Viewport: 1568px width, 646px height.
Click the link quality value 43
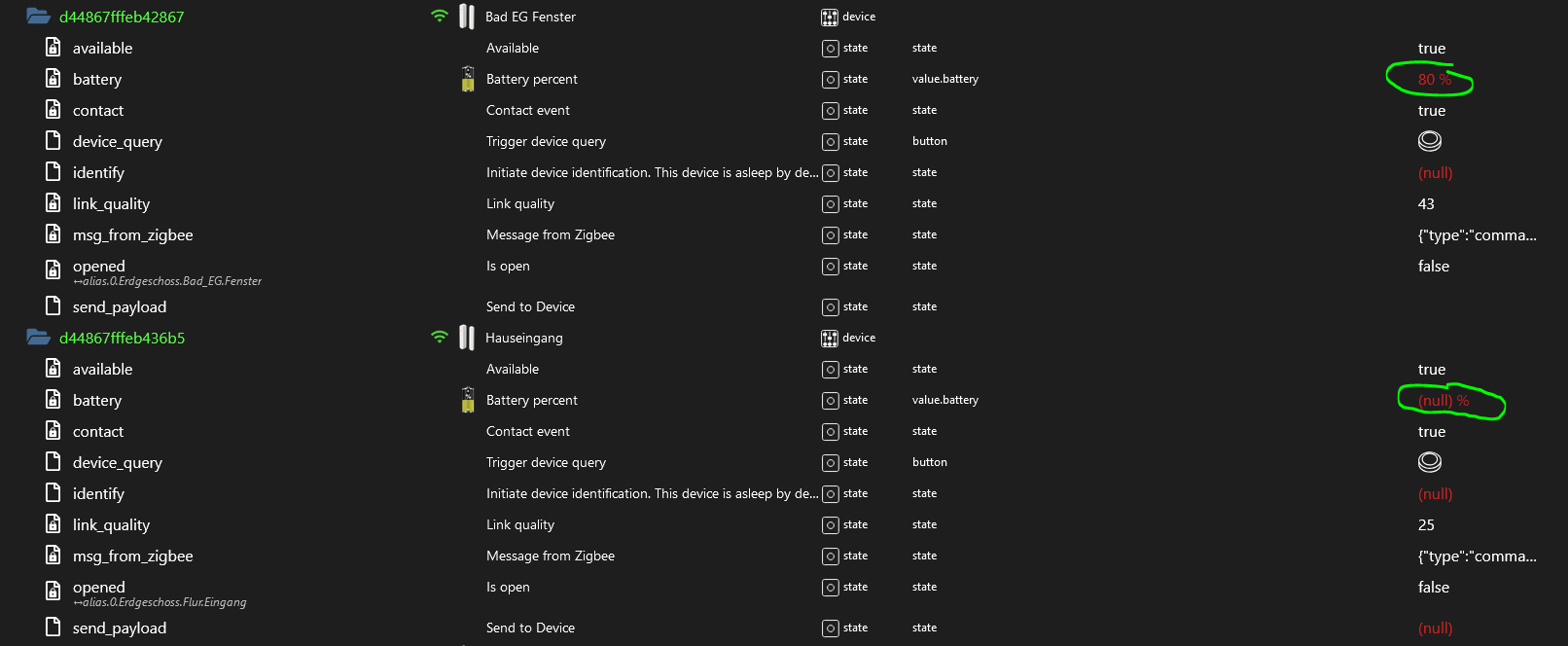coord(1426,204)
